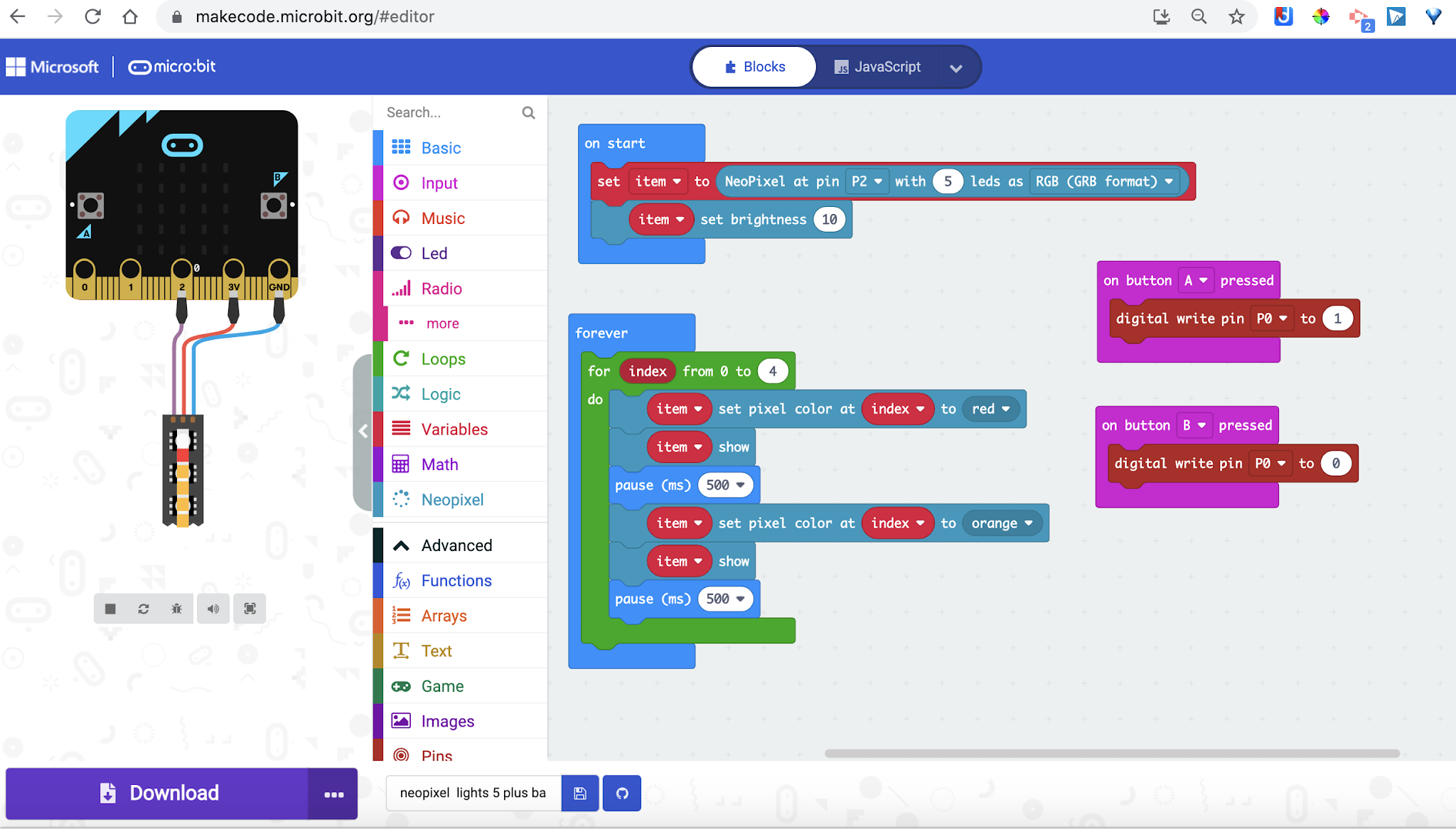Open more download options via ellipsis

pyautogui.click(x=333, y=793)
